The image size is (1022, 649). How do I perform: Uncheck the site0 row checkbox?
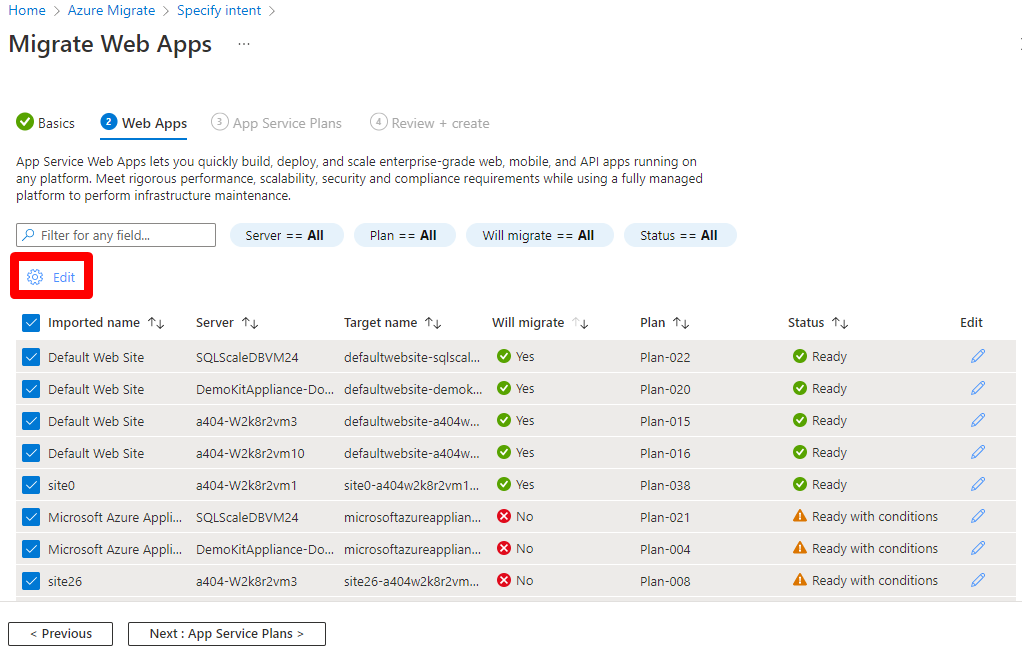(29, 484)
